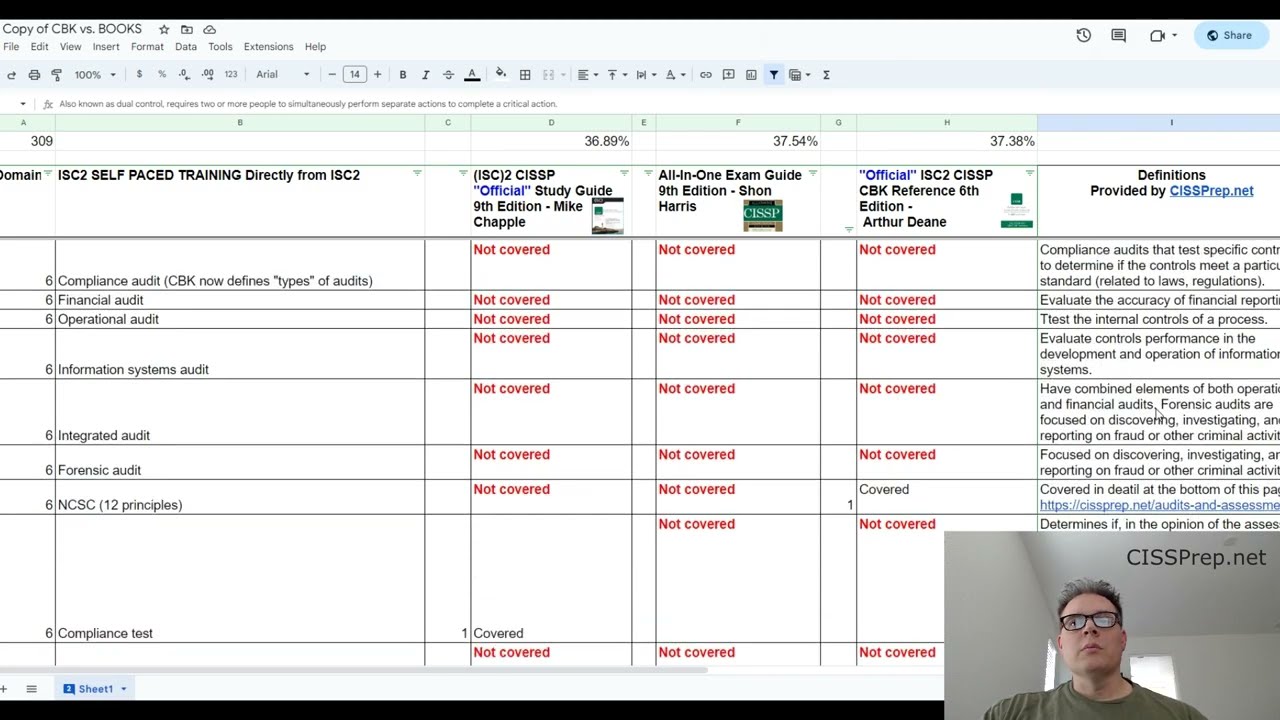Click the Move to folder icon

[186, 30]
